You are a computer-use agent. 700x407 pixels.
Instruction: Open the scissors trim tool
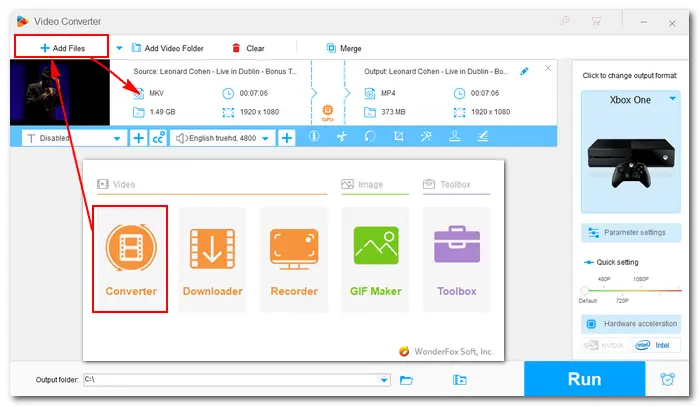[x=342, y=136]
